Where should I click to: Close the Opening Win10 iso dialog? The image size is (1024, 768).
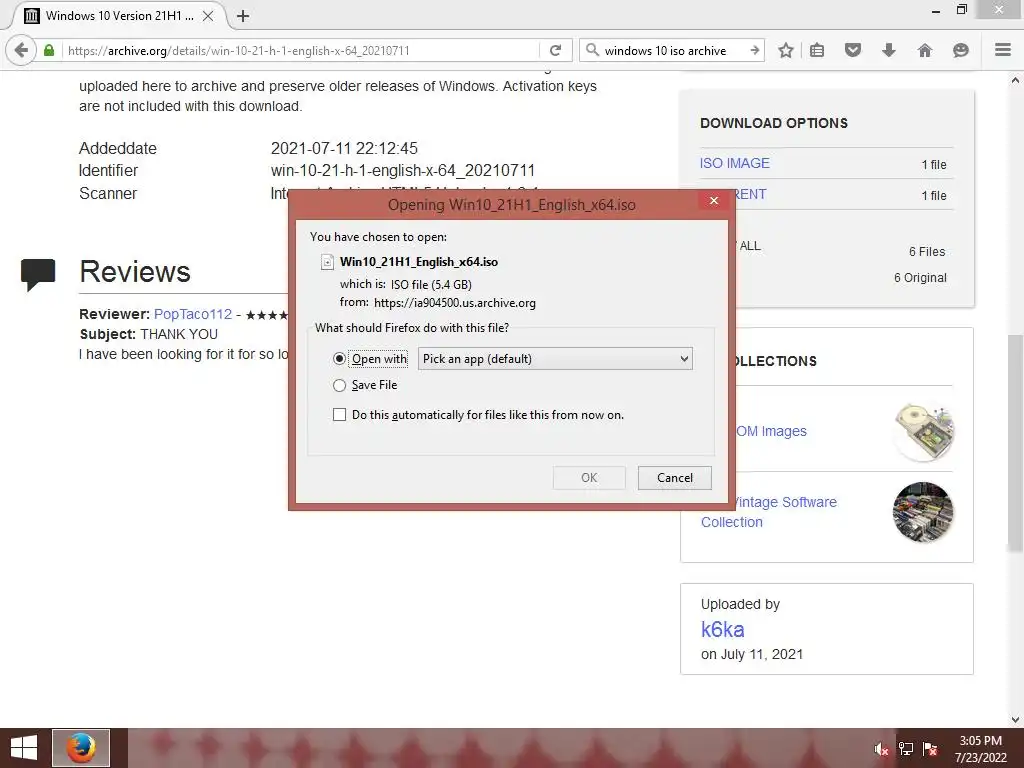[714, 200]
